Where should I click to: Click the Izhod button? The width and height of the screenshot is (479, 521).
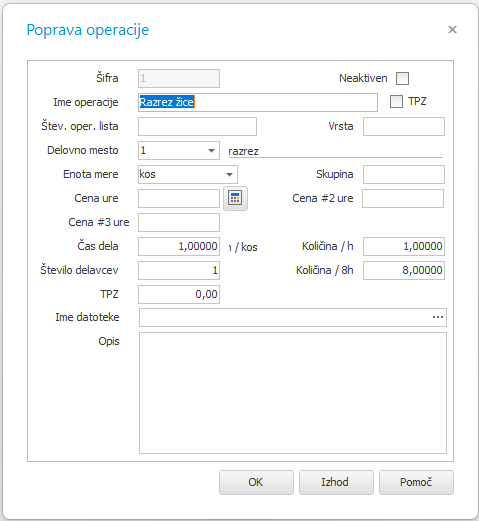point(336,482)
